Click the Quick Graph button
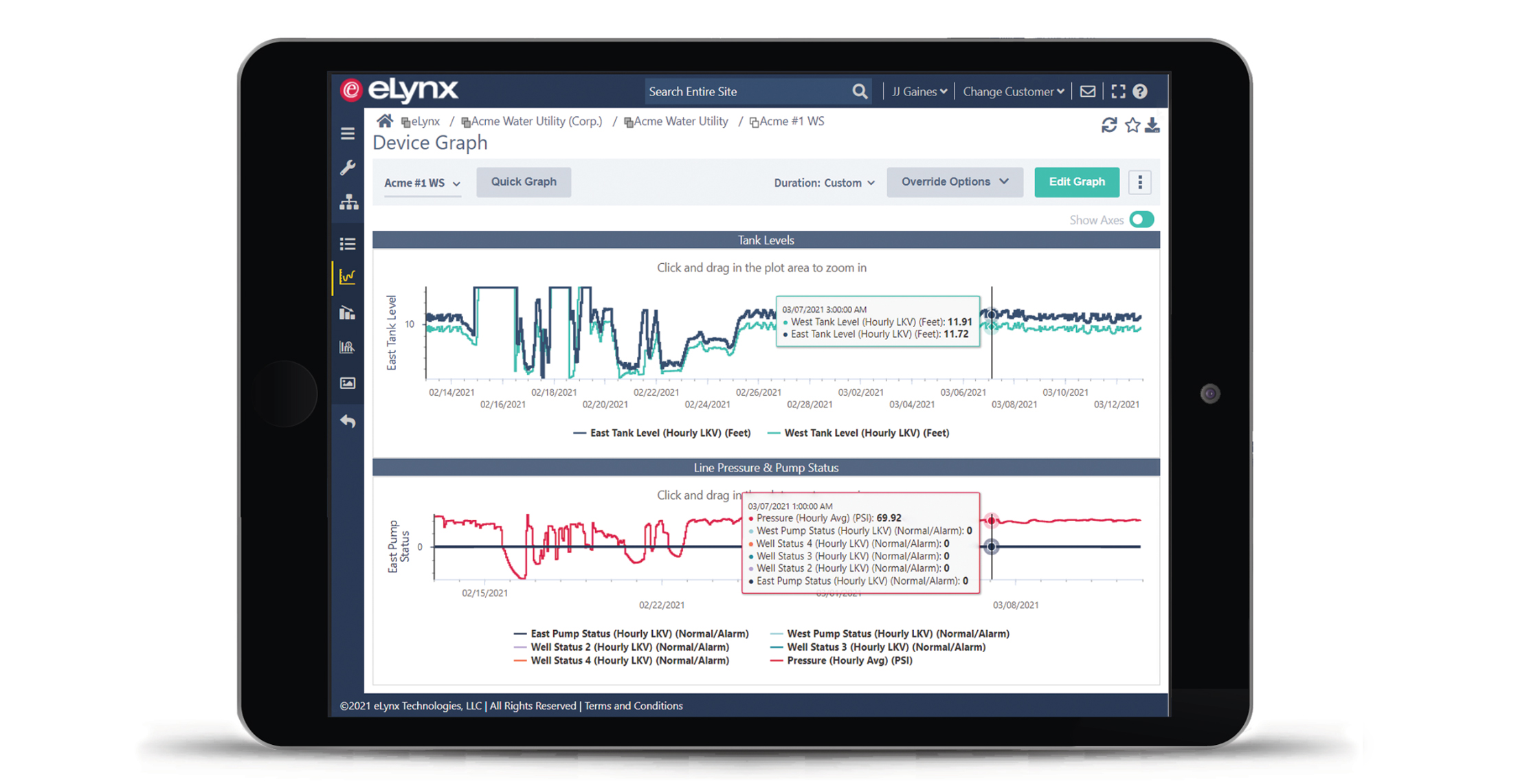 (523, 182)
